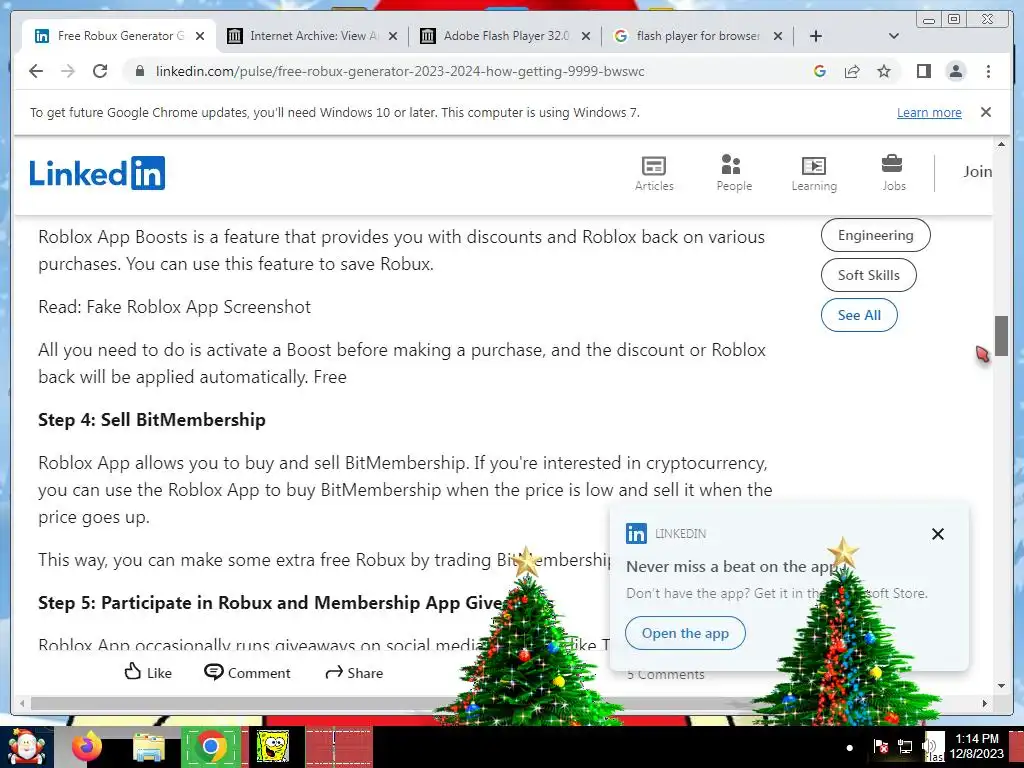1024x768 pixels.
Task: Click Share under the article
Action: 354,672
